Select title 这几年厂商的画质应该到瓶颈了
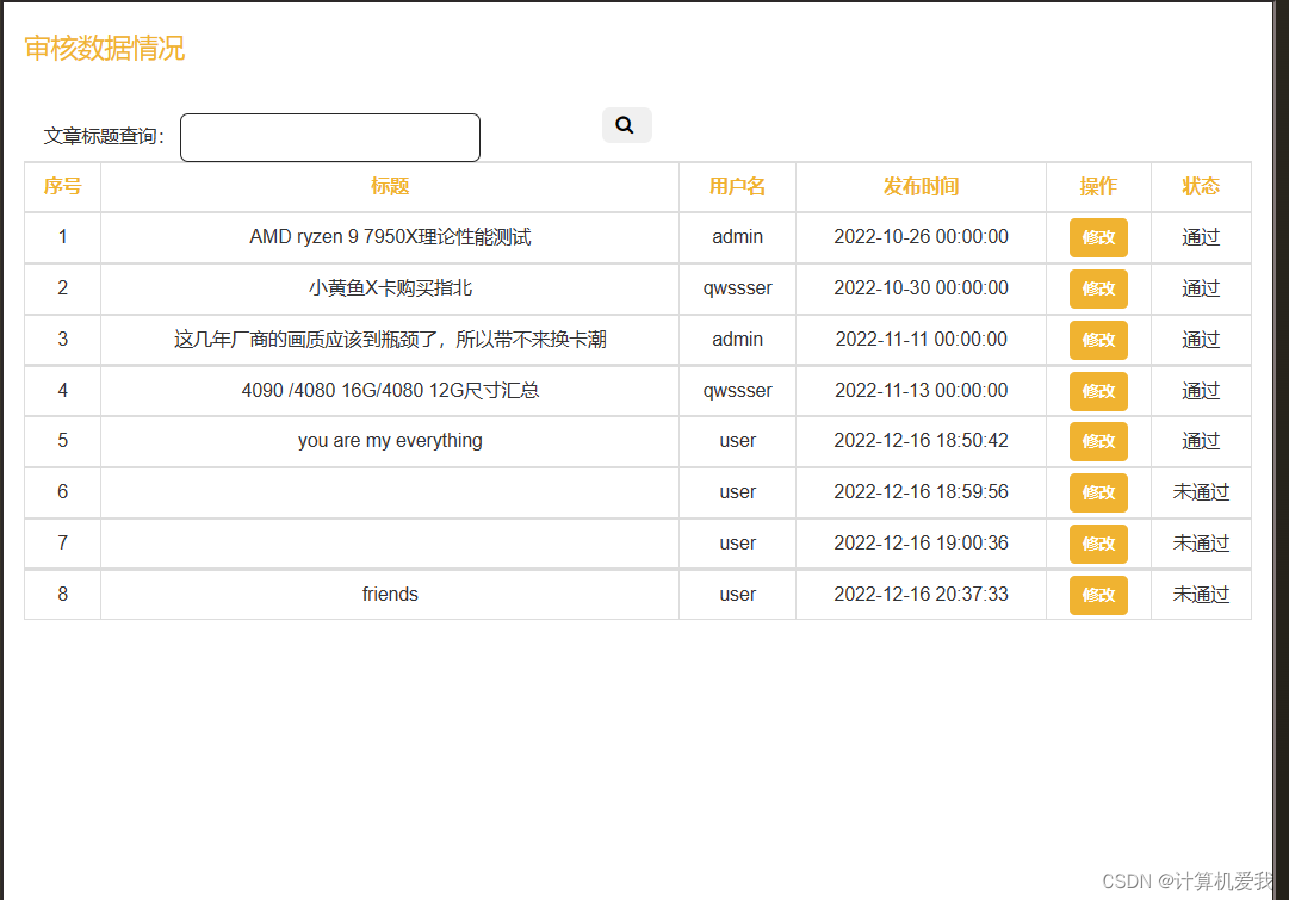 pos(390,340)
